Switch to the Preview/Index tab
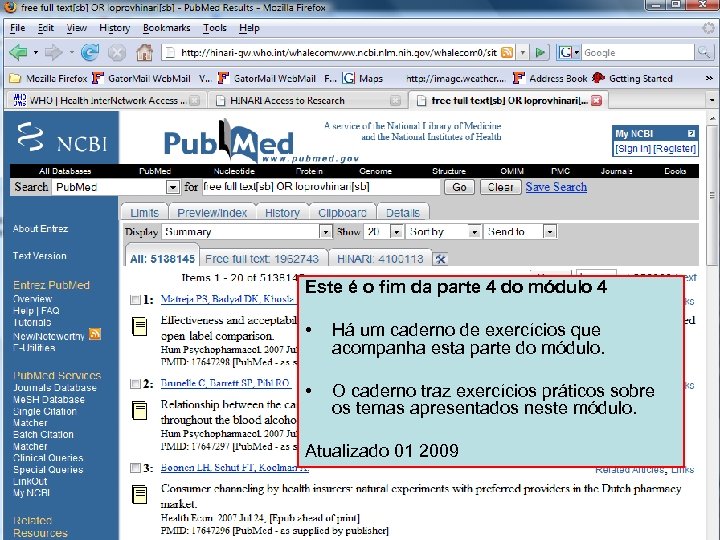The height and width of the screenshot is (540, 720). (x=212, y=213)
